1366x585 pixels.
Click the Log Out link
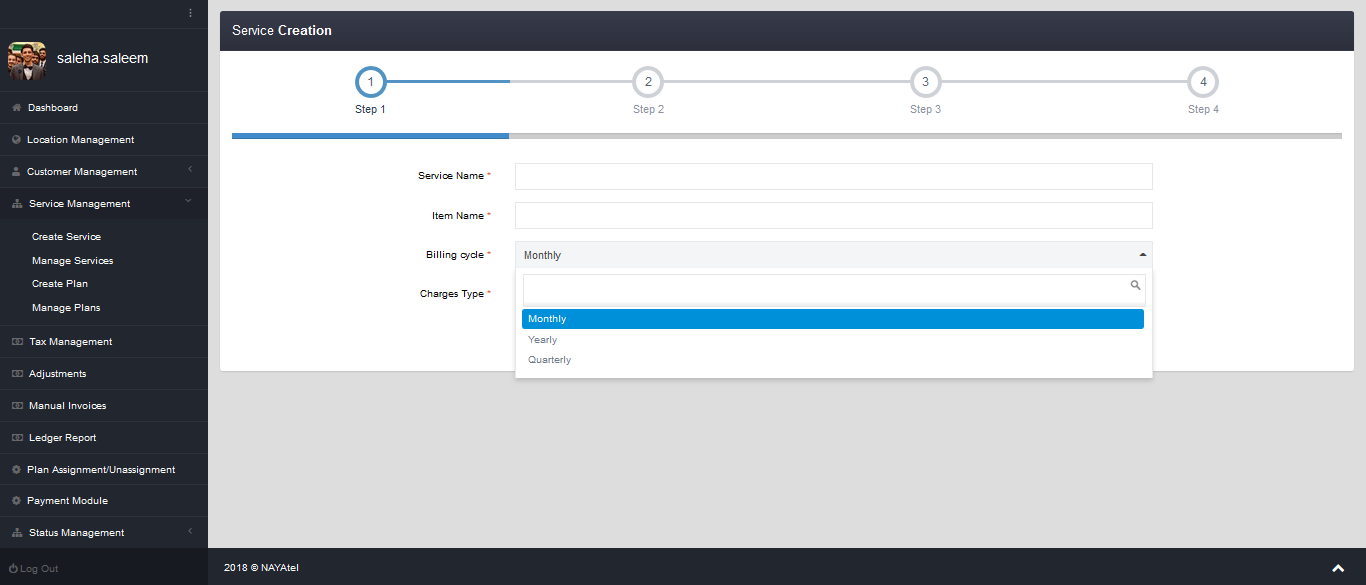point(33,568)
